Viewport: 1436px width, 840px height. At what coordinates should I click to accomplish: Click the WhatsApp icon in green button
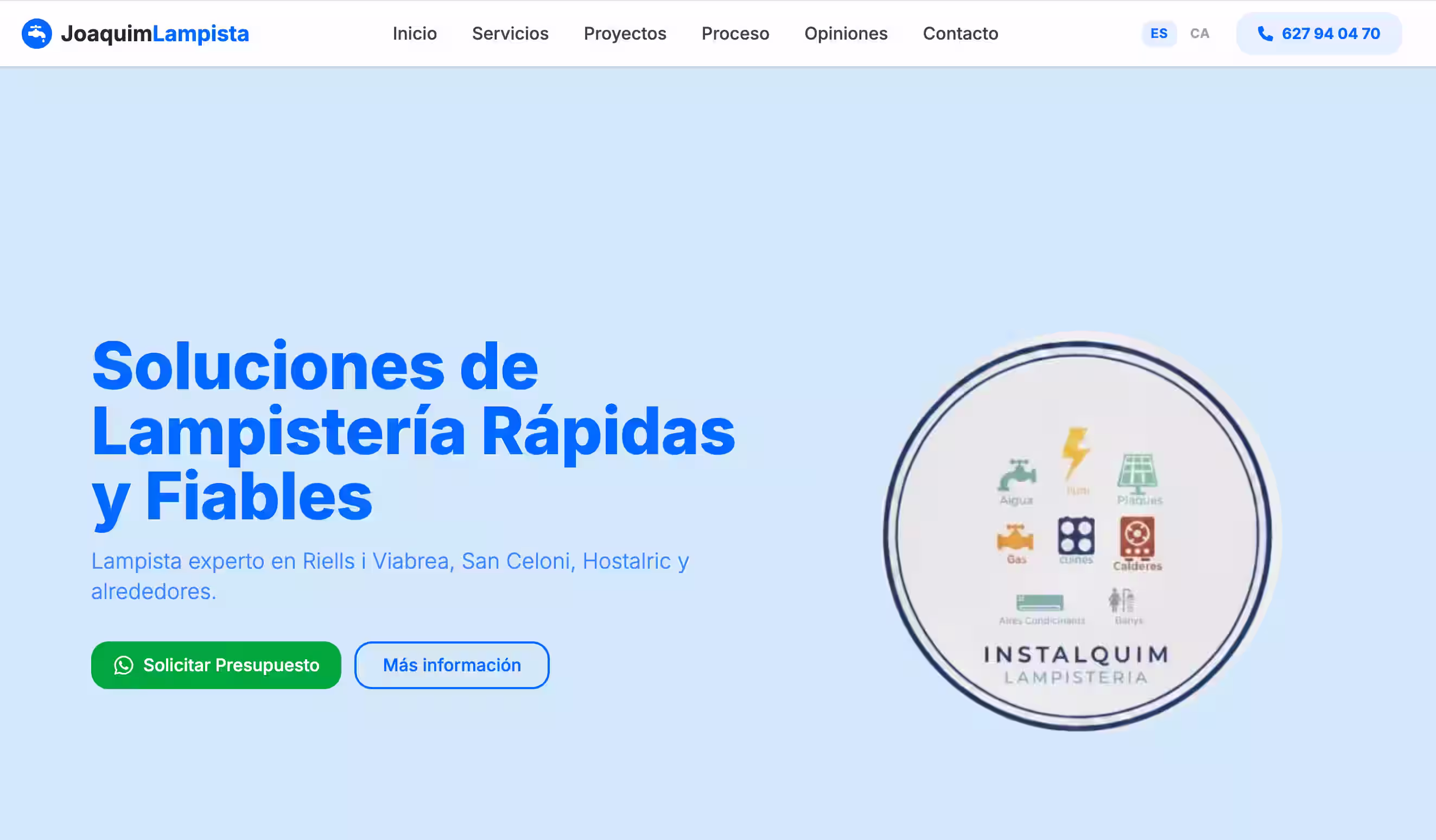[124, 665]
